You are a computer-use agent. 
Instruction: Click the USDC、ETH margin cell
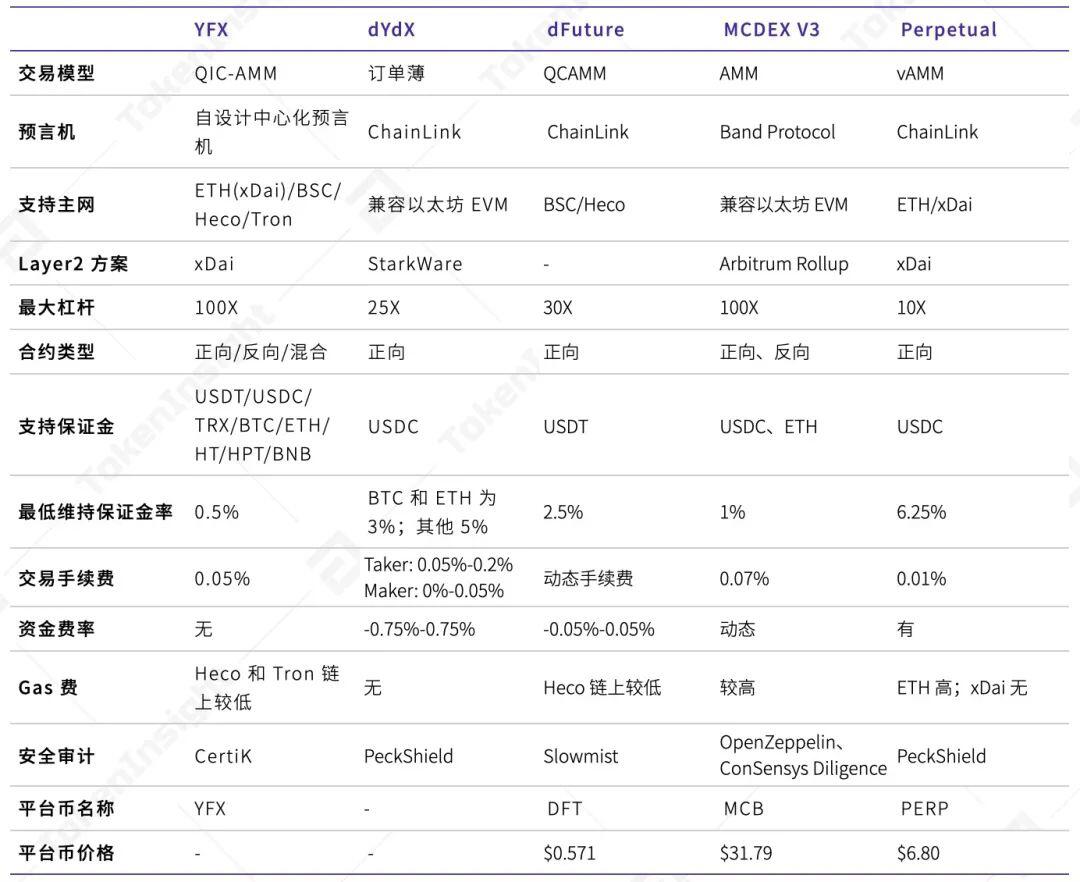[768, 426]
